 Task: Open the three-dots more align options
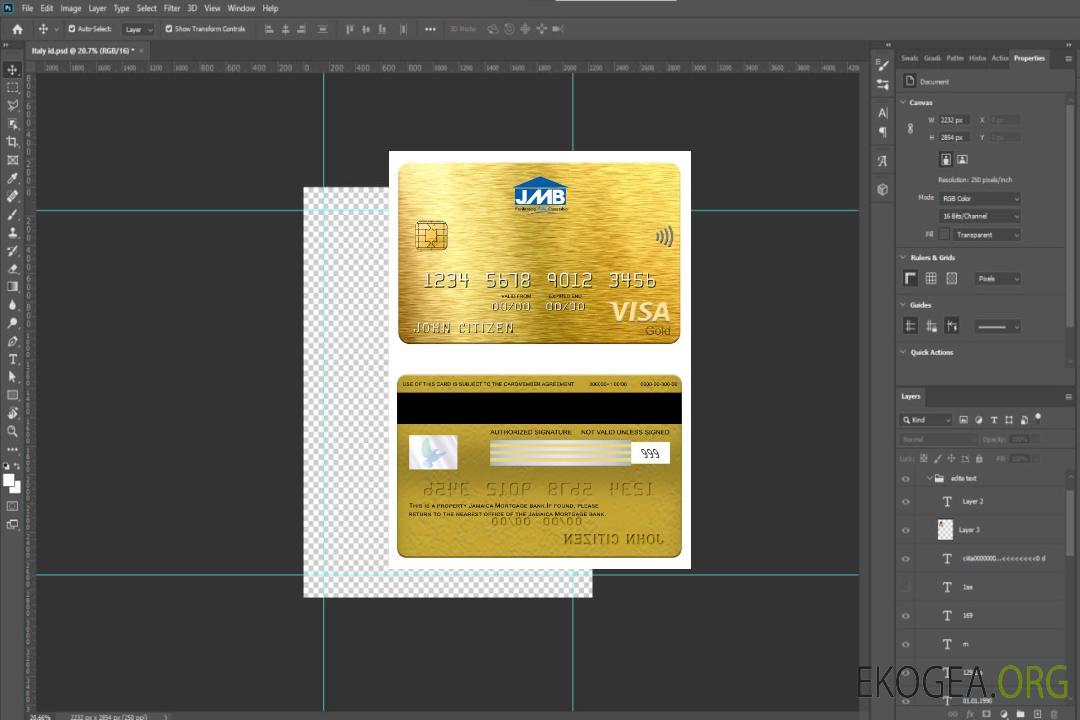tap(430, 29)
